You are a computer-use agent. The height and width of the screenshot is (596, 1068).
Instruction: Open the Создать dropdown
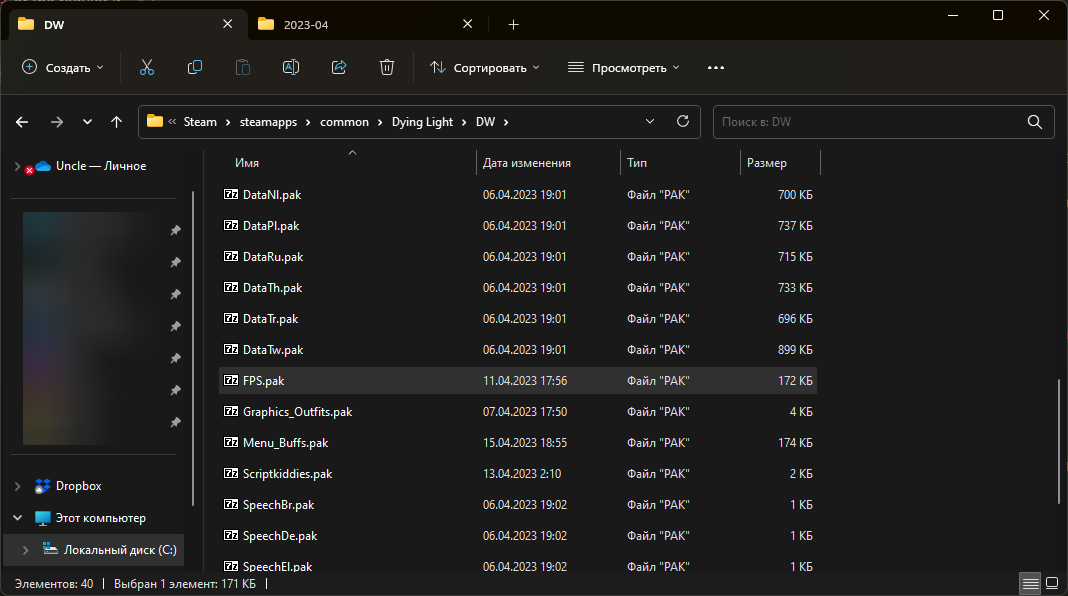(x=63, y=67)
